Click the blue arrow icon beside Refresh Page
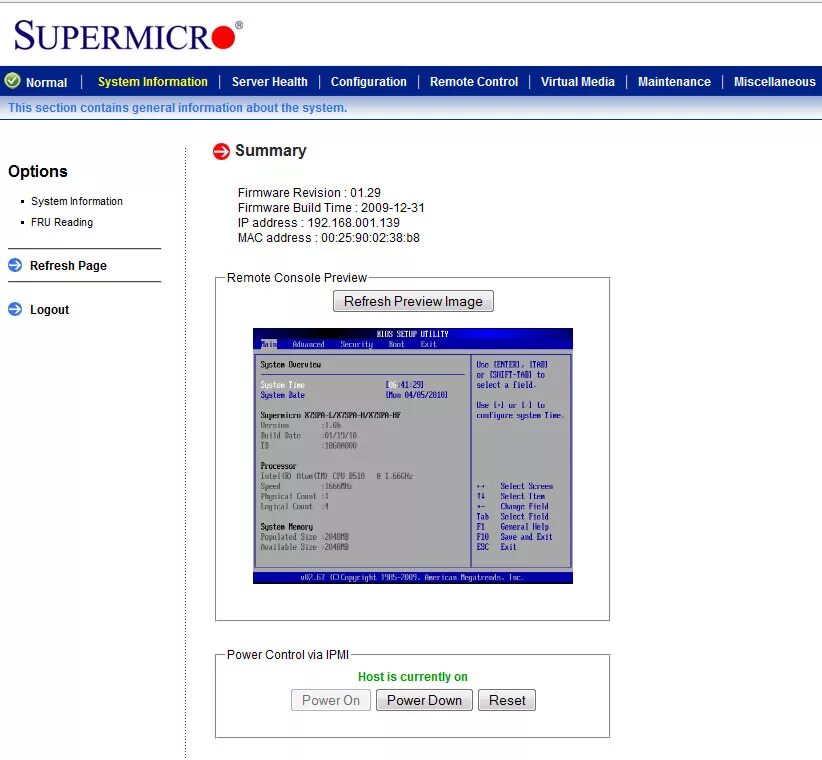The width and height of the screenshot is (822, 760). tap(15, 265)
